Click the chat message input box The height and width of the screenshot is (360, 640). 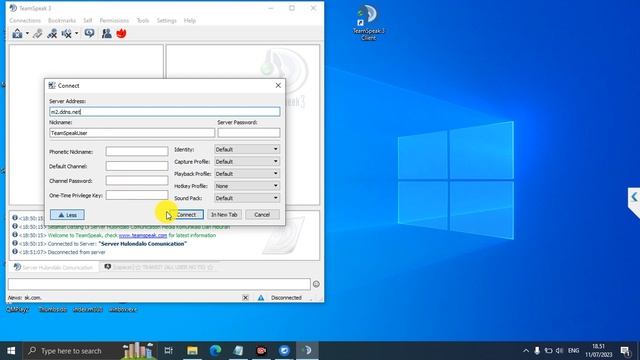tap(159, 284)
